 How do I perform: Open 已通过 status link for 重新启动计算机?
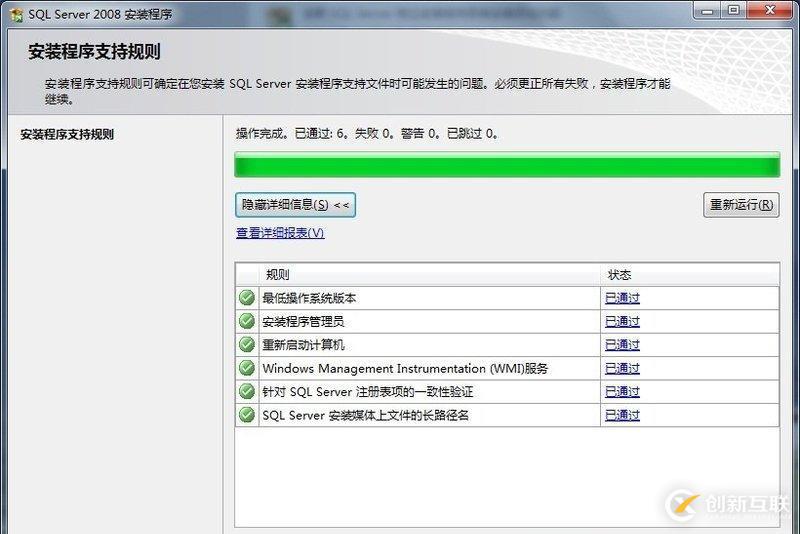622,345
